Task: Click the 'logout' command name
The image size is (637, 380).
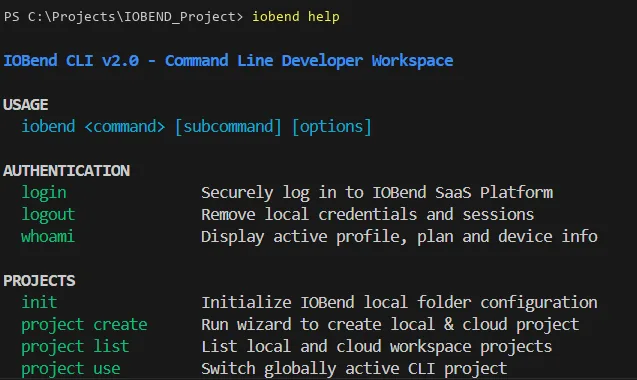Action: click(x=48, y=215)
